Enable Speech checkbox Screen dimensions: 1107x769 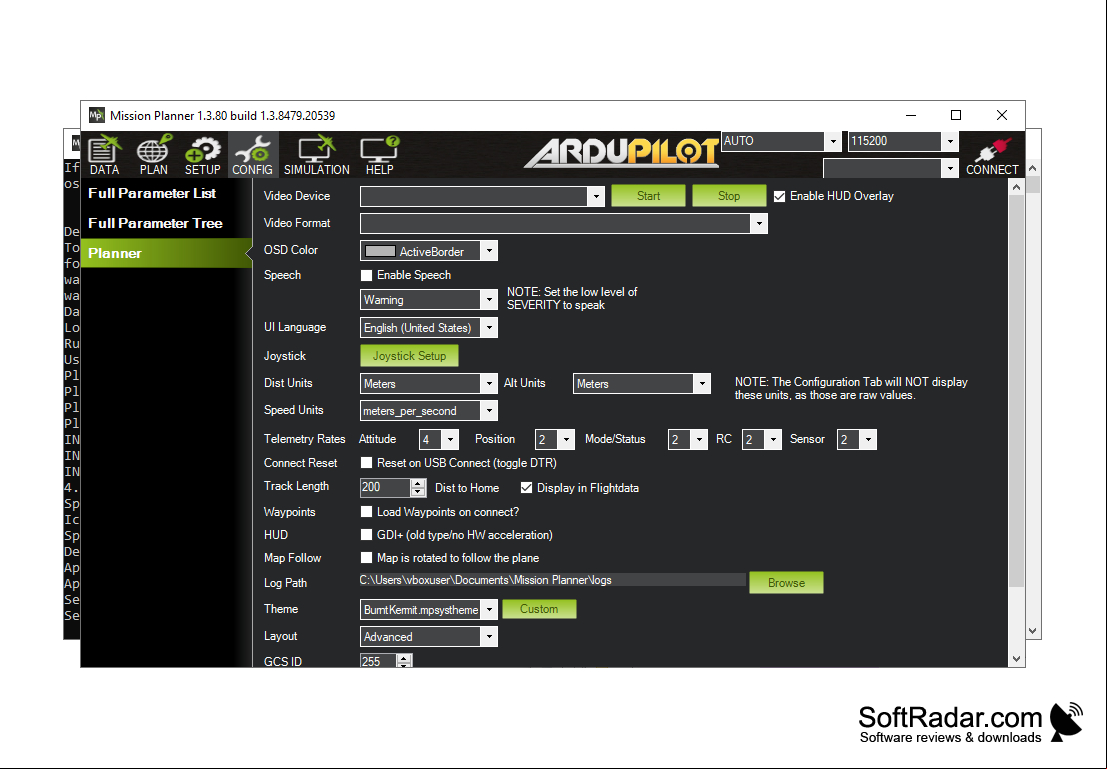click(366, 275)
